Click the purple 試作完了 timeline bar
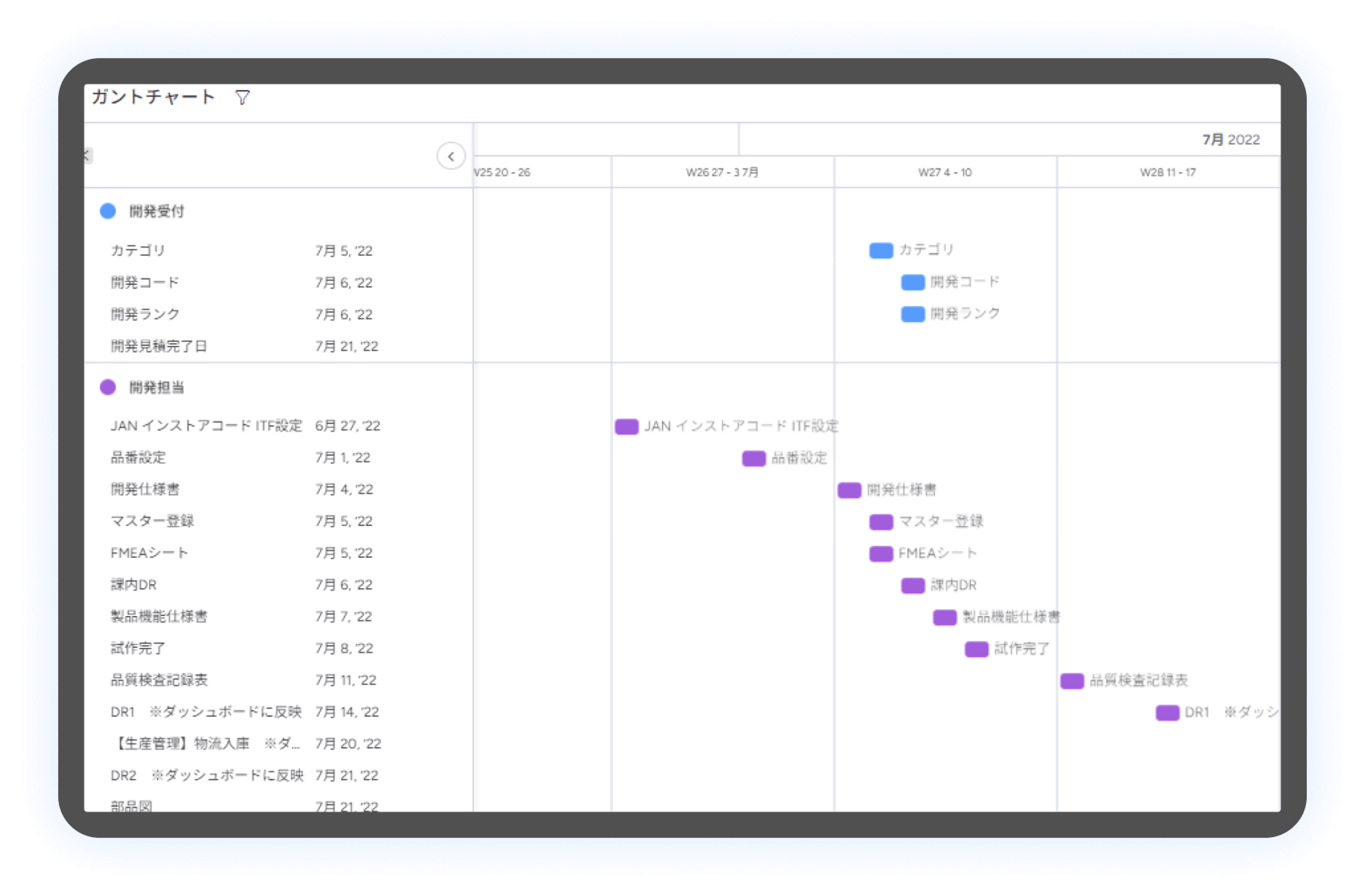1365x896 pixels. point(977,649)
